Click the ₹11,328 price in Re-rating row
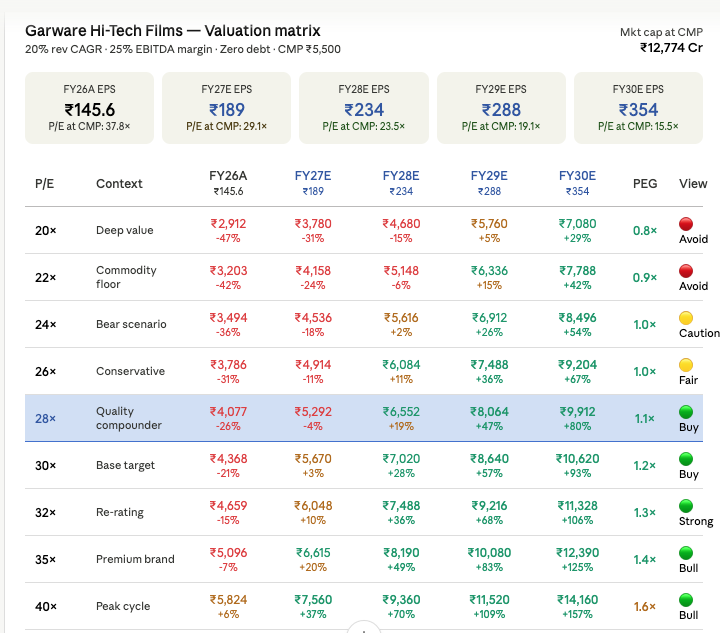720x633 pixels. pos(577,506)
